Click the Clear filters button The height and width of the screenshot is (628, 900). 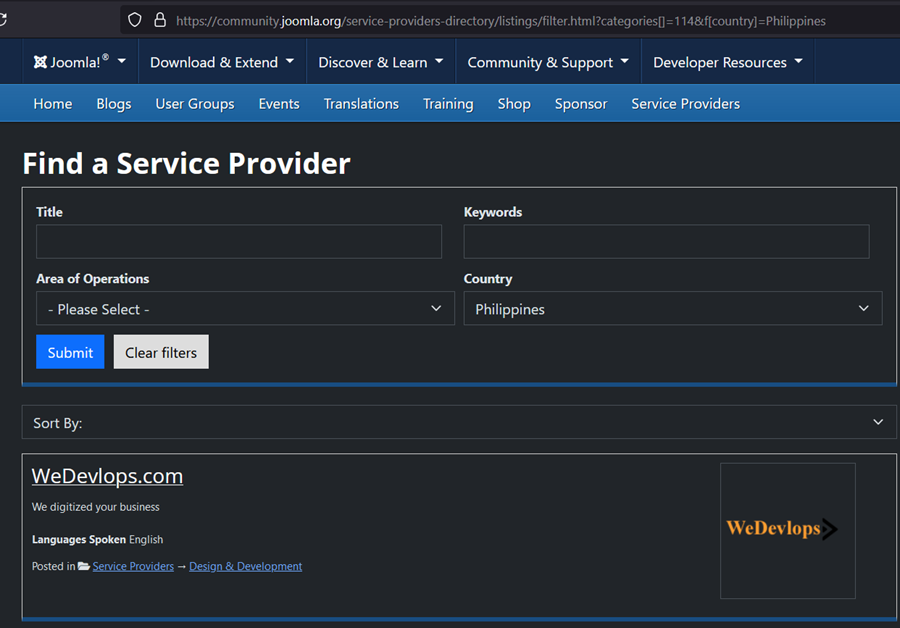pos(160,351)
